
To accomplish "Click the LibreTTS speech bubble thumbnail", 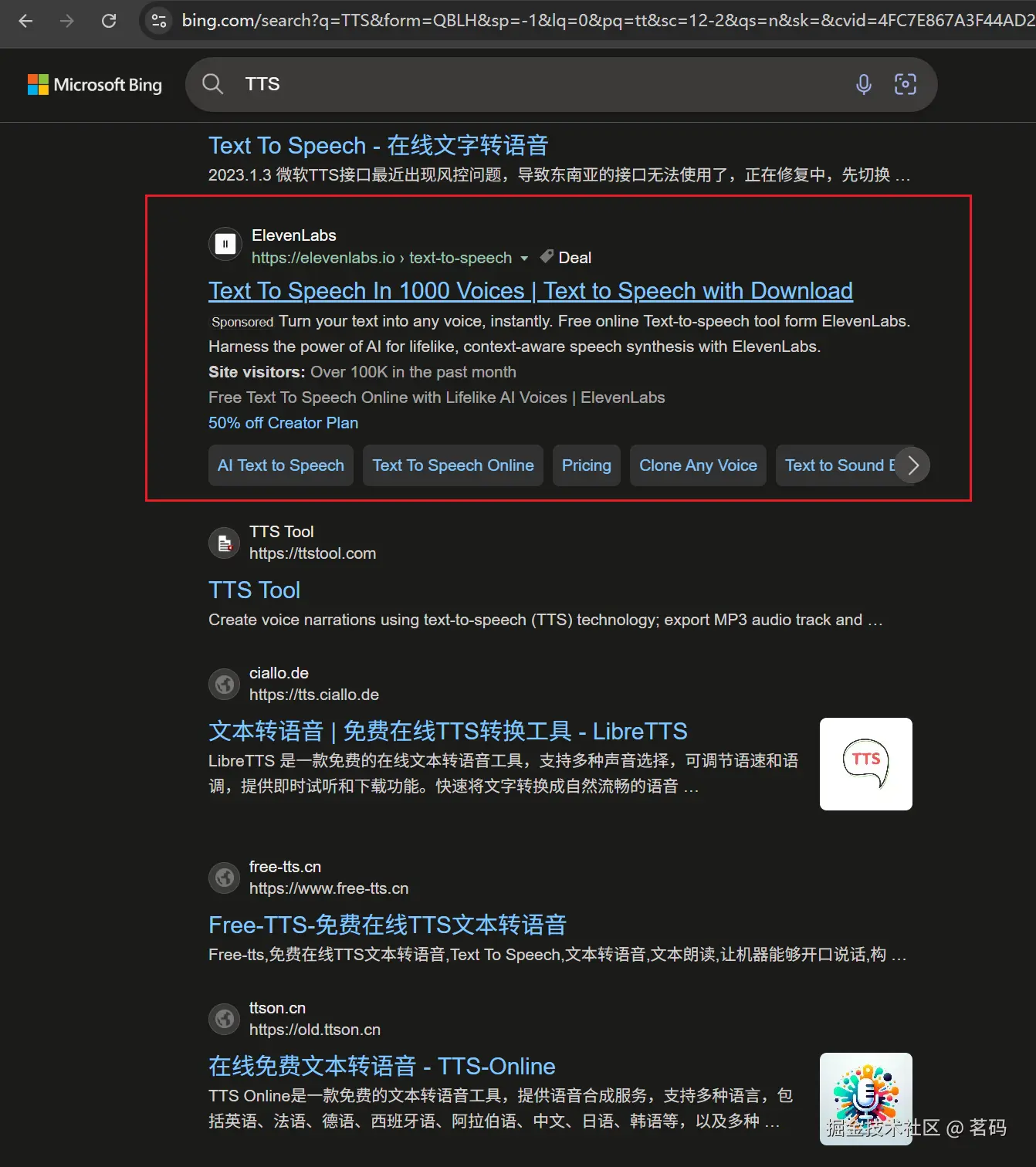I will pos(866,764).
